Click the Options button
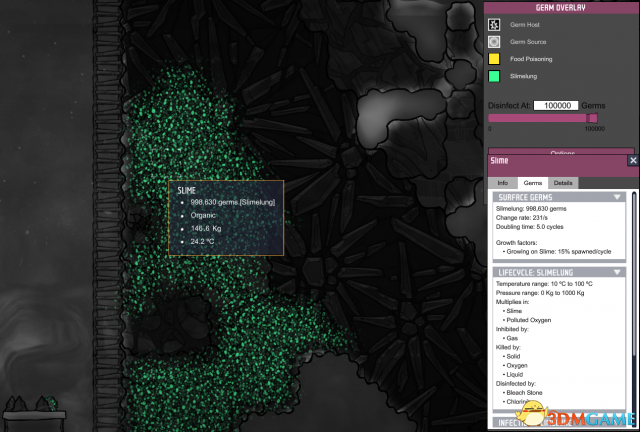 (562, 151)
